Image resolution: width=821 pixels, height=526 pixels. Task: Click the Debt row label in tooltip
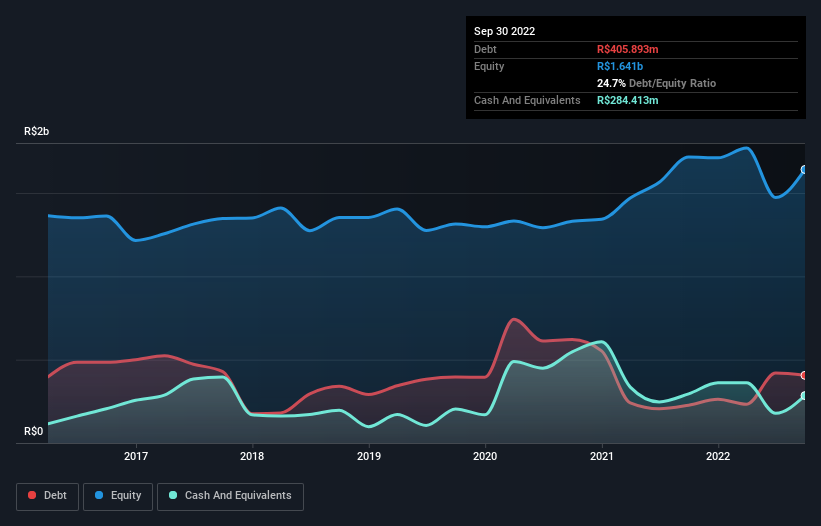click(485, 49)
